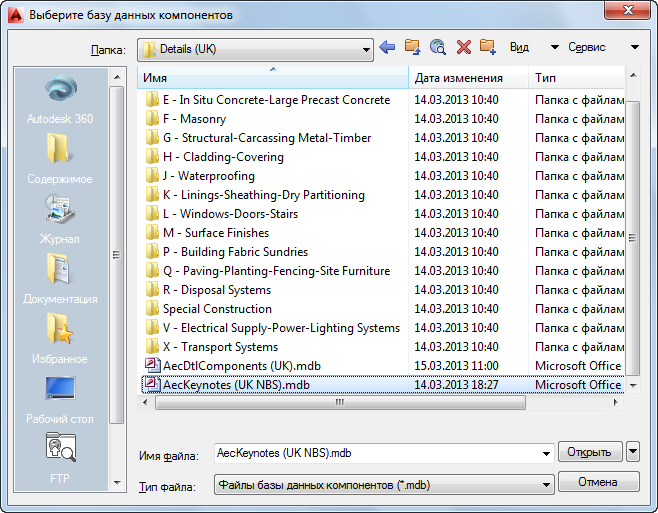Select M - Surface Finishes folder

point(216,233)
